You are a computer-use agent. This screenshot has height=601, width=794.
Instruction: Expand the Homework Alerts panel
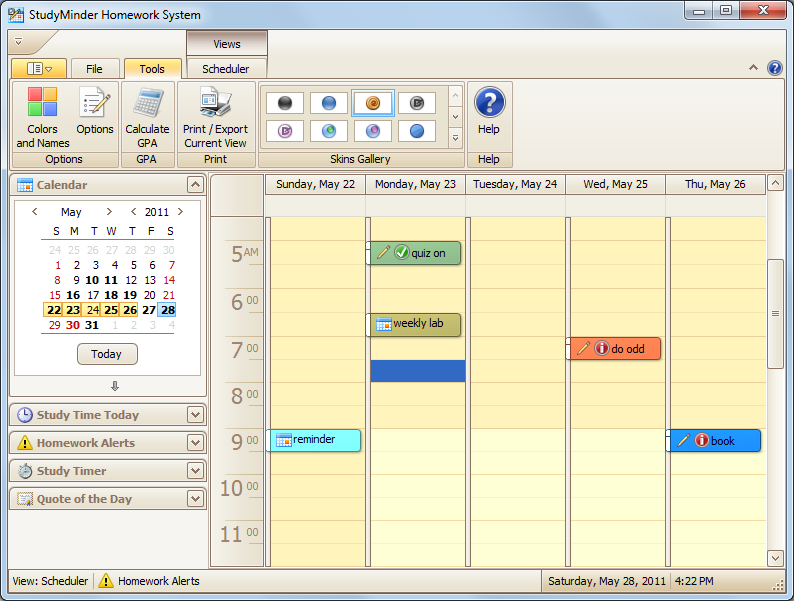click(x=195, y=443)
